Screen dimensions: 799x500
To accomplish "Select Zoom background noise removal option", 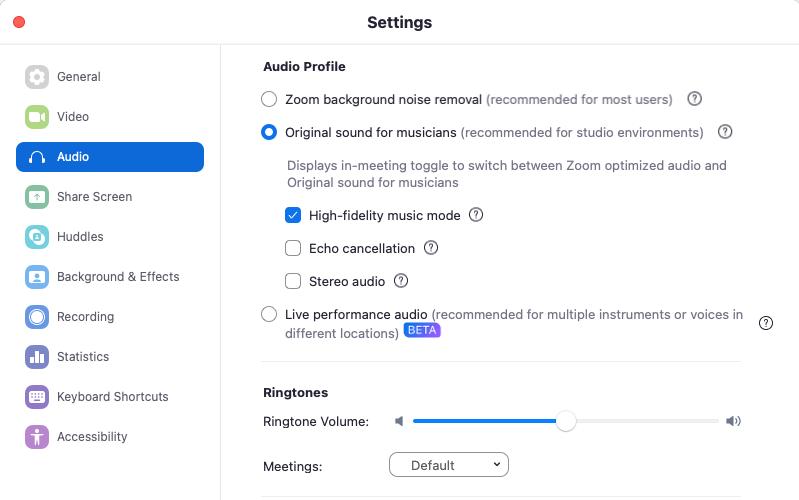I will [269, 99].
